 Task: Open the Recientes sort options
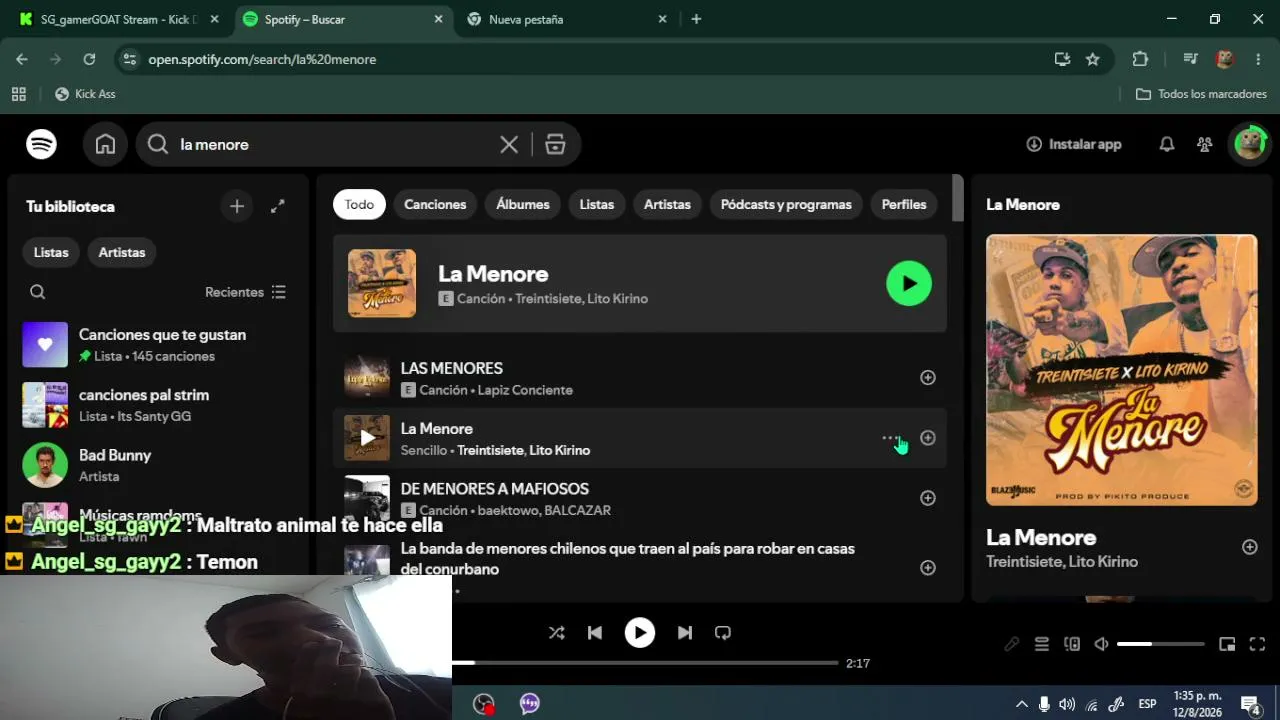click(x=246, y=292)
